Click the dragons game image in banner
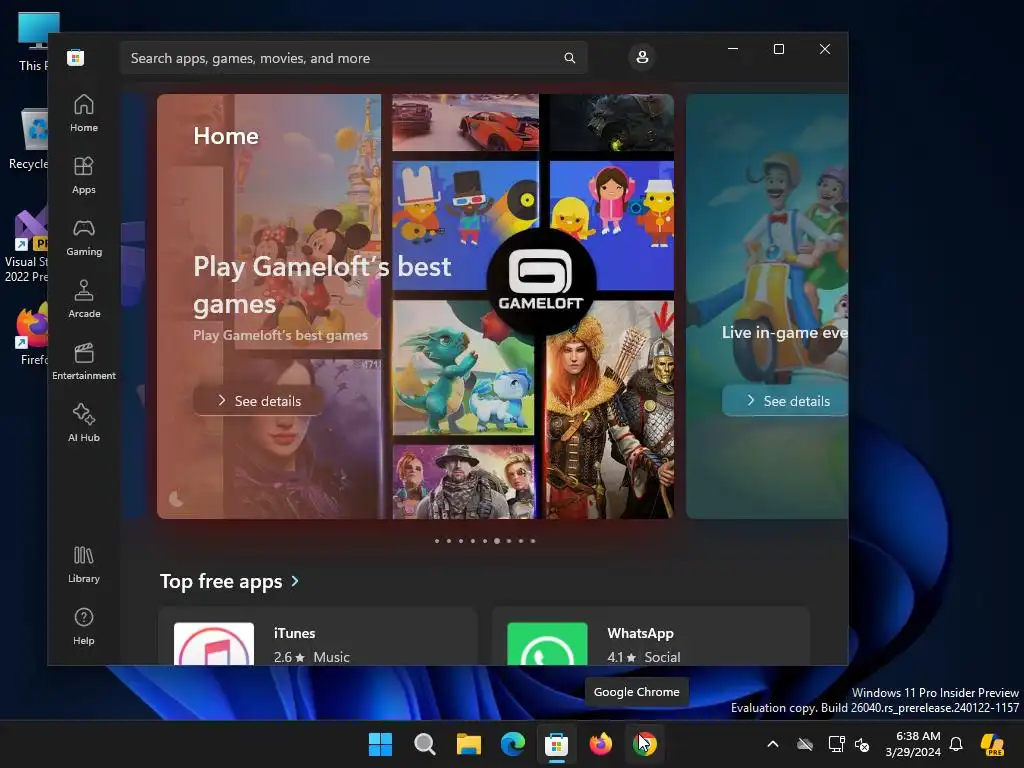The height and width of the screenshot is (768, 1024). click(464, 368)
